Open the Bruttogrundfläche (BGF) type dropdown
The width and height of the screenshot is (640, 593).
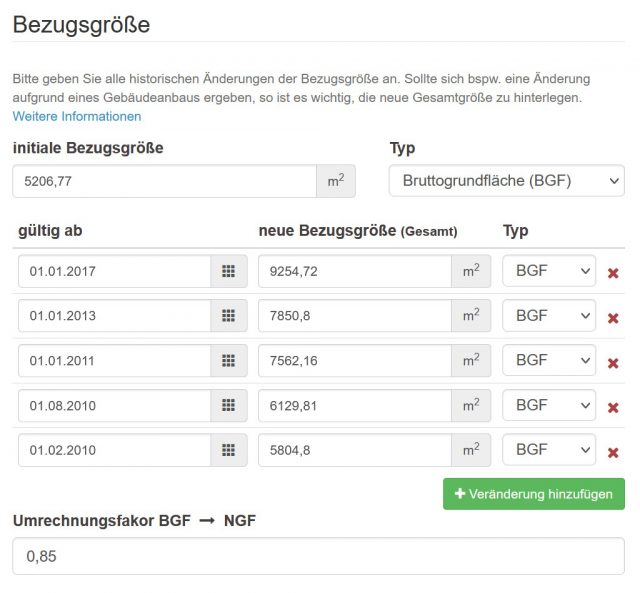coord(507,181)
